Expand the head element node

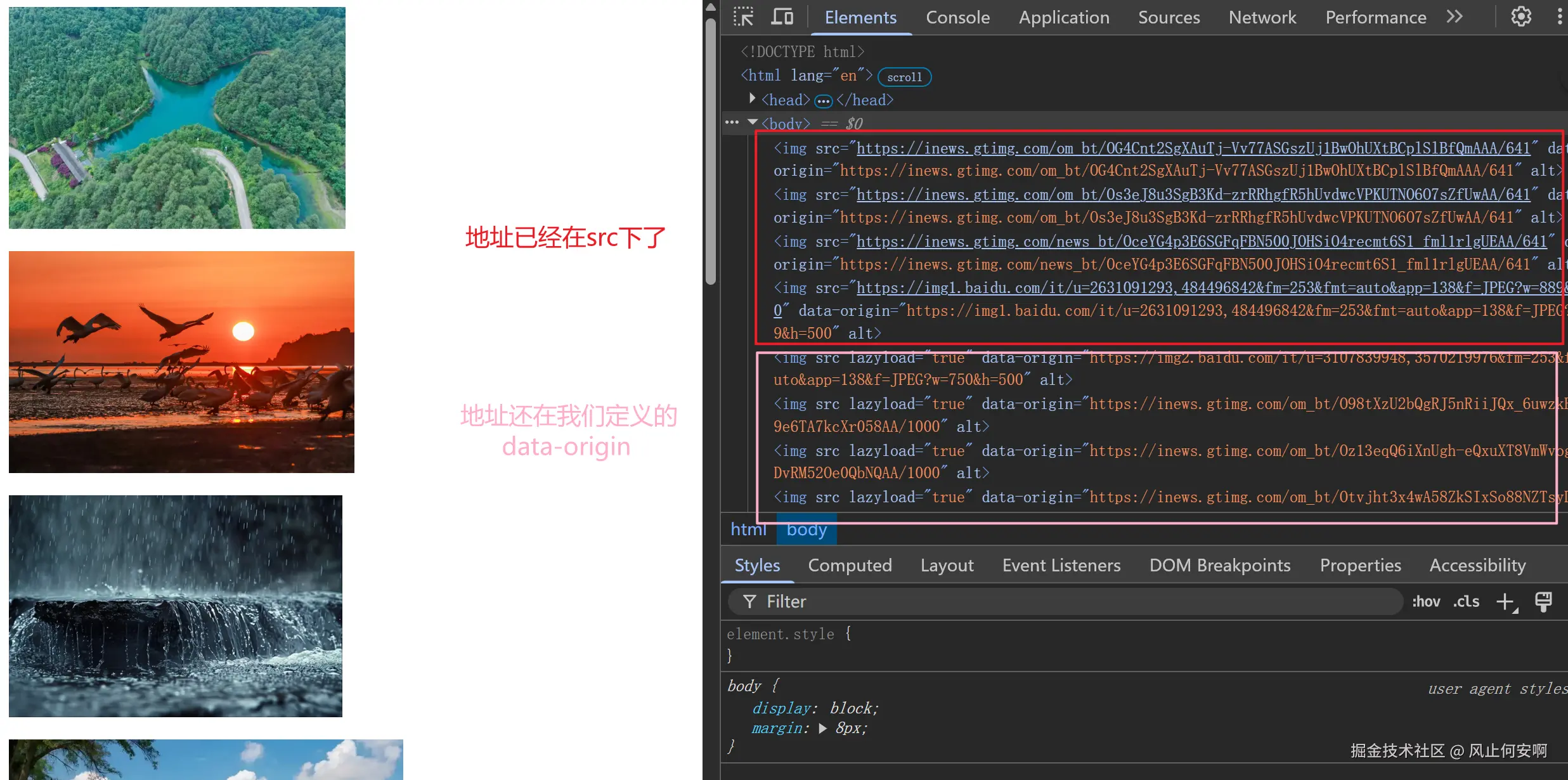tap(752, 99)
